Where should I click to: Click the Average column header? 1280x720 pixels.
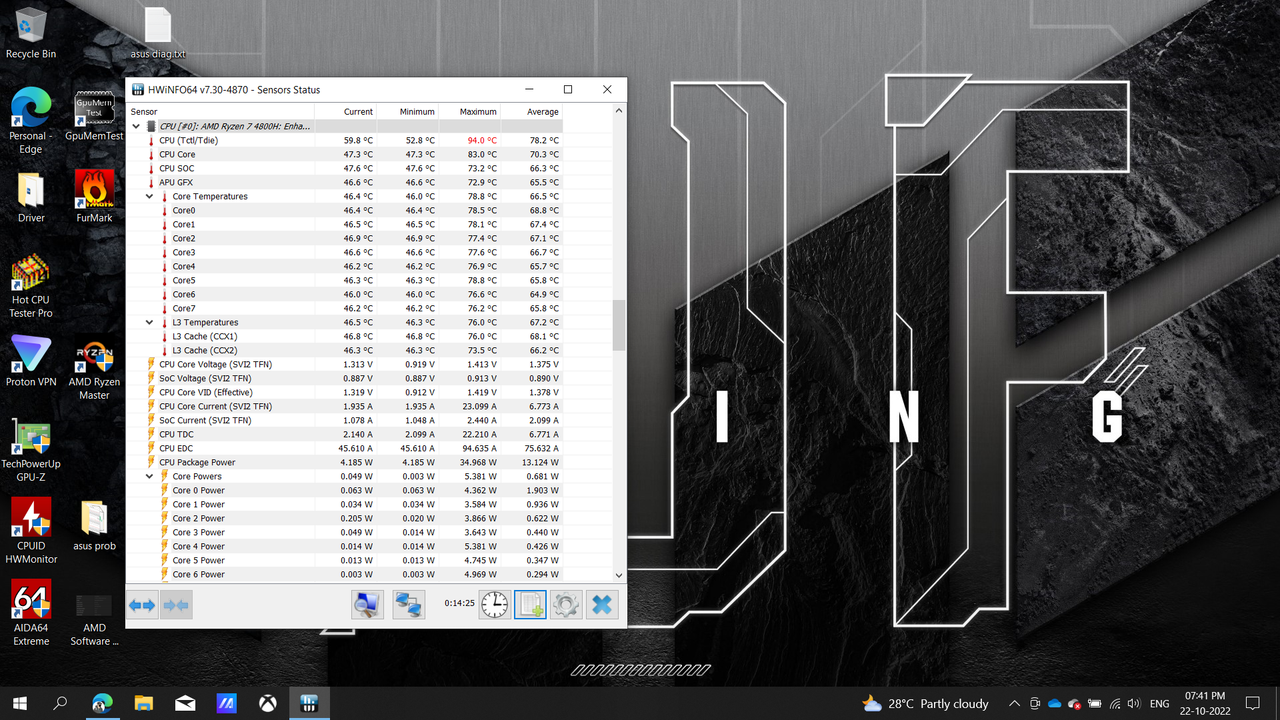pyautogui.click(x=531, y=112)
